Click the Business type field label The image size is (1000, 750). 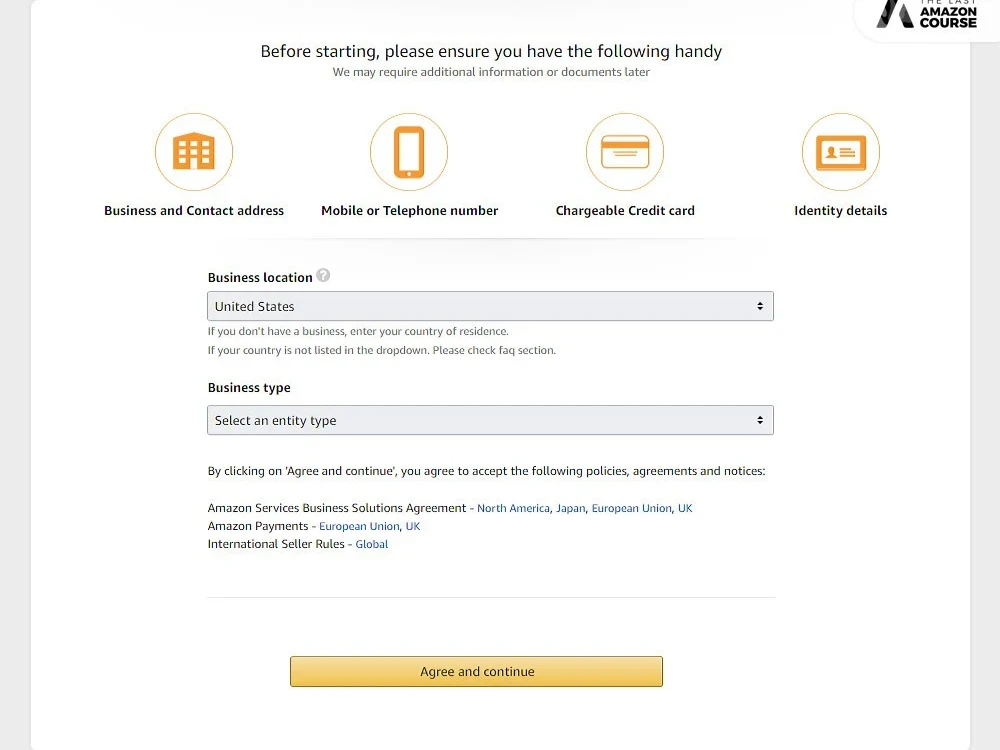point(248,388)
